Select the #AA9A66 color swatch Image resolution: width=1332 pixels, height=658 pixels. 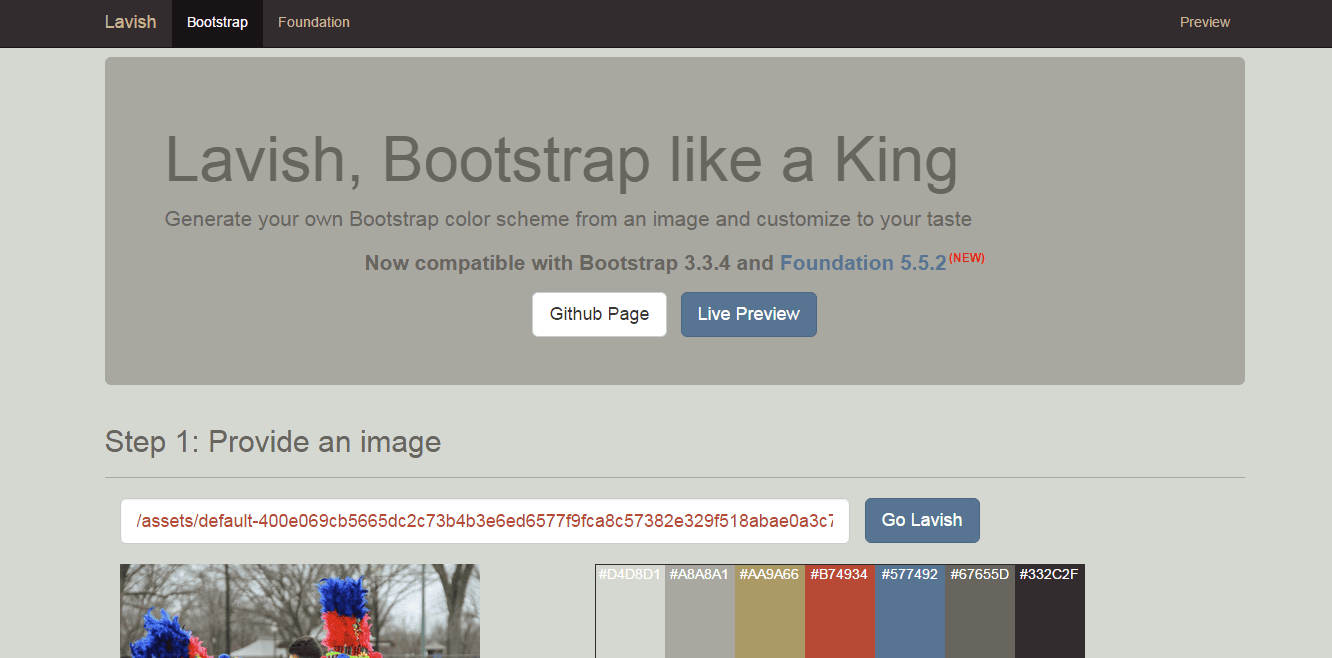[770, 611]
